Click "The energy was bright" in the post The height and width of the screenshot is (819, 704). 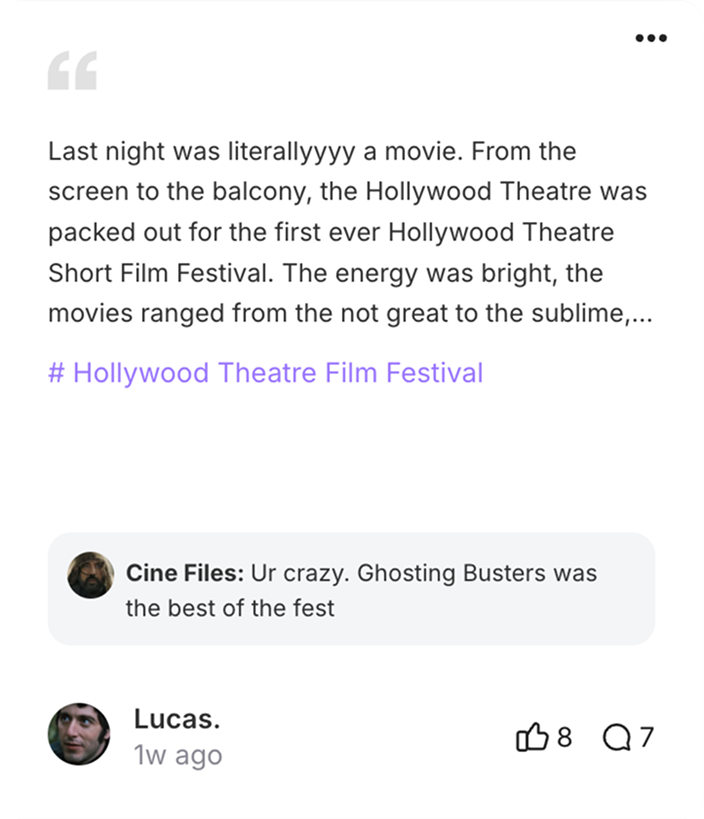click(397, 272)
